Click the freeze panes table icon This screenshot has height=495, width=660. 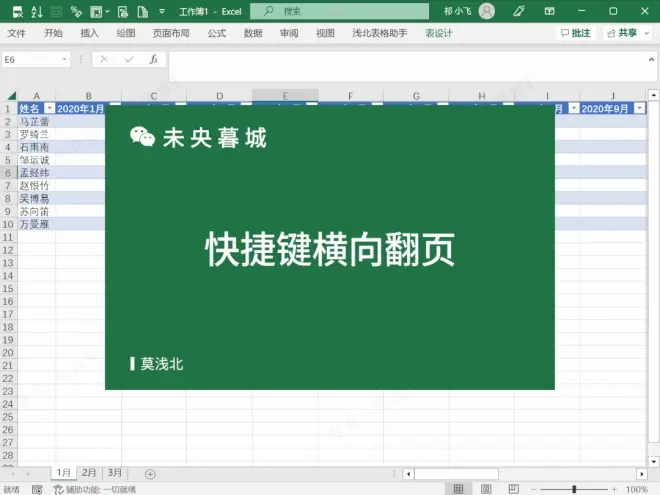96,12
